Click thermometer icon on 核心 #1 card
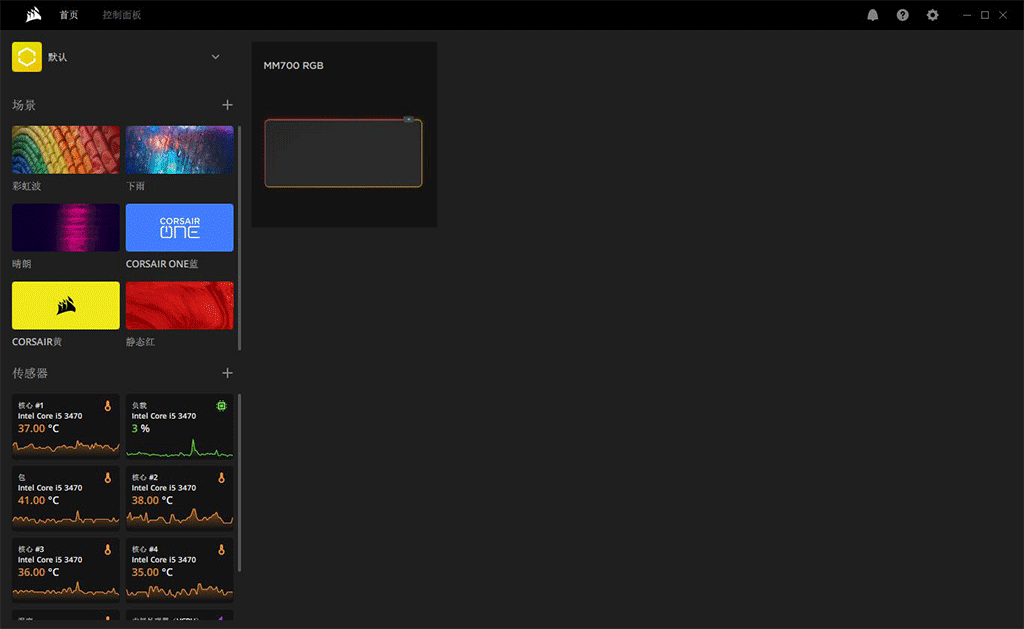 [108, 406]
